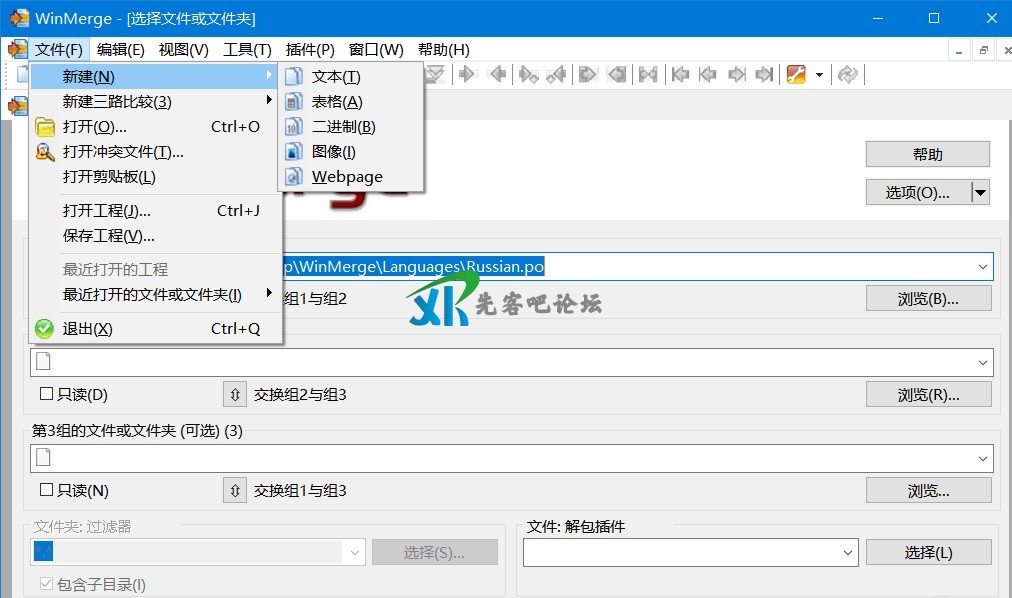
Task: Toggle the 只读(D) read-only checkbox
Action: 46,395
